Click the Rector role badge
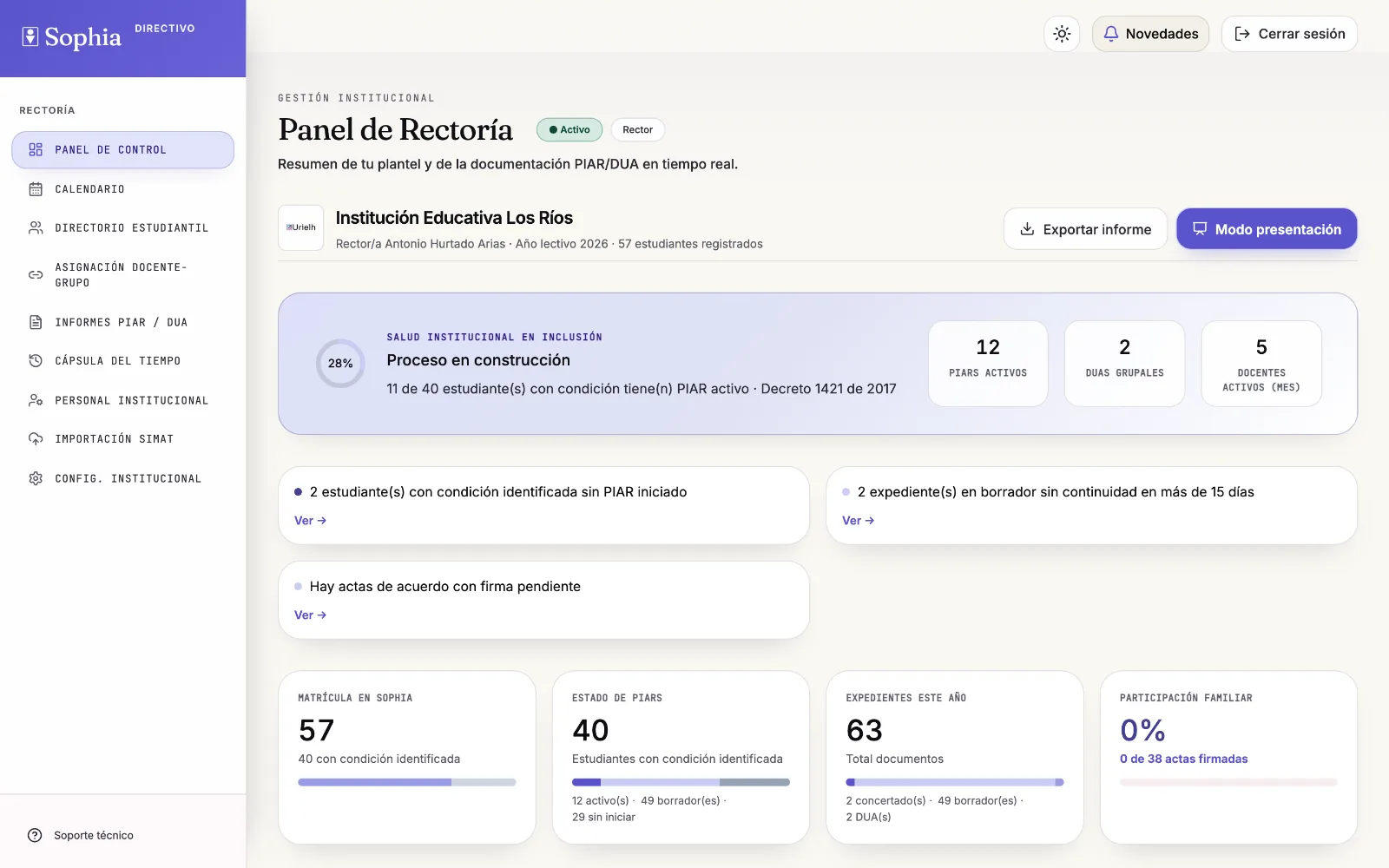Screen dimensions: 1389x868 (638, 129)
